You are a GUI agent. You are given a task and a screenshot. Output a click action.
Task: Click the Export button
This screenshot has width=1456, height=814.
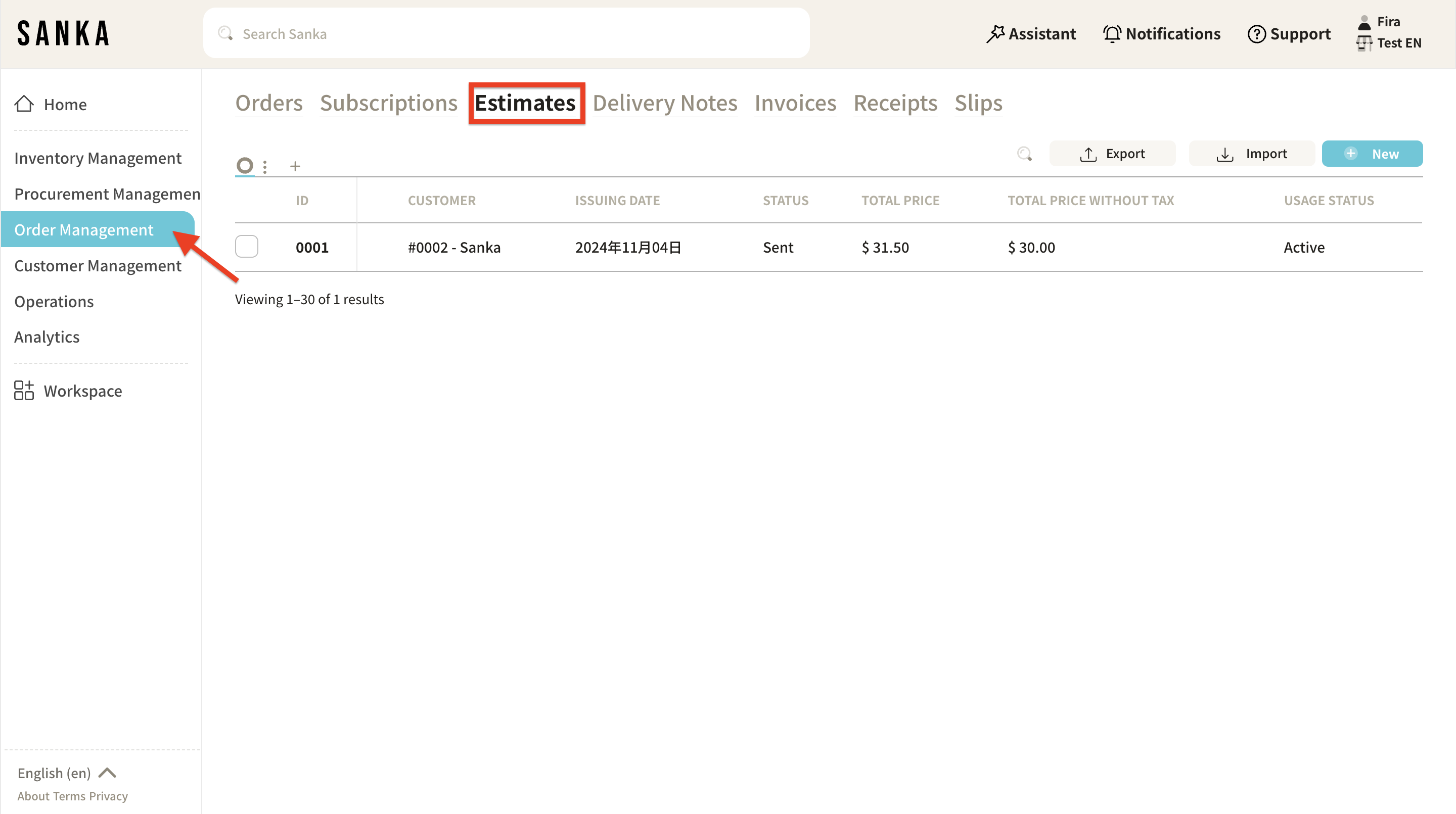[x=1112, y=154]
